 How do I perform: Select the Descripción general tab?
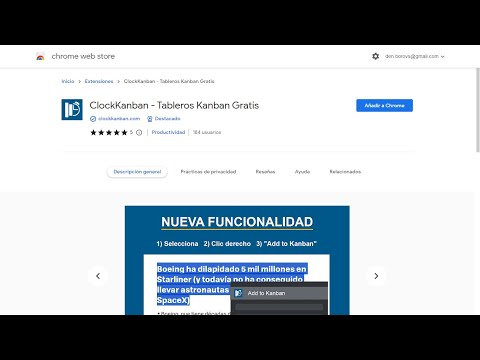(137, 172)
